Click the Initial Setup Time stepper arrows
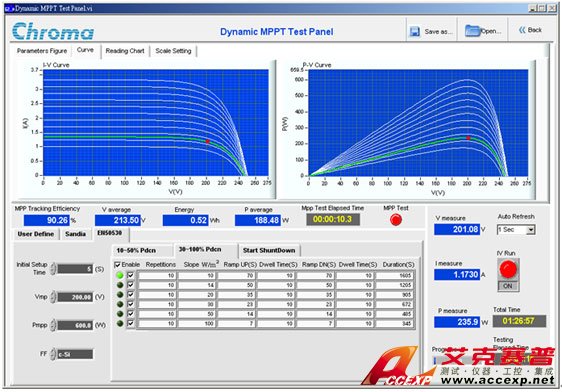 tap(53, 269)
